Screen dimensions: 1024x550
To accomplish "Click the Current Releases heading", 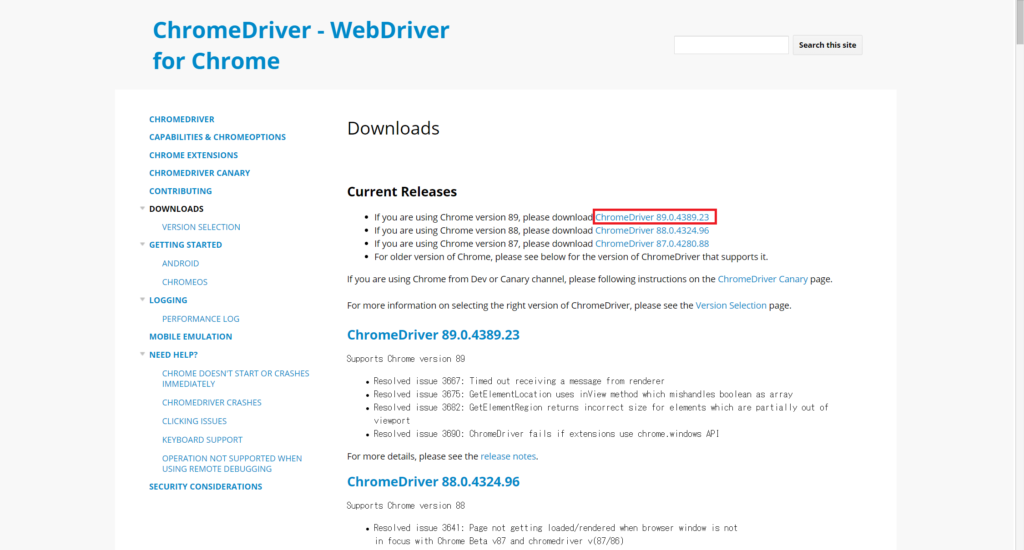I will click(x=402, y=191).
